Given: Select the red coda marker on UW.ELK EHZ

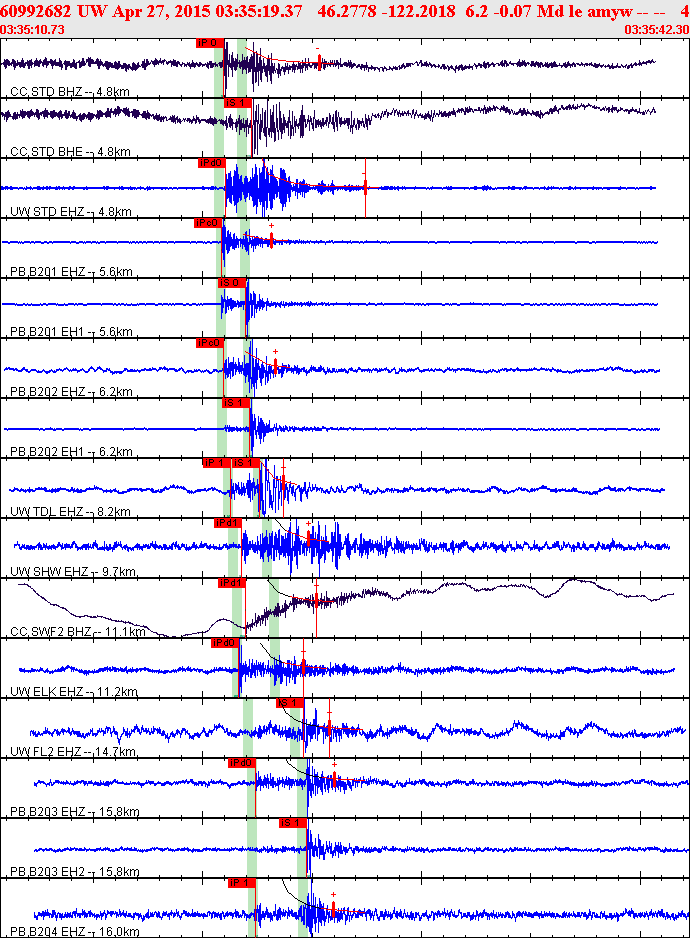Looking at the screenshot, I should 303,665.
